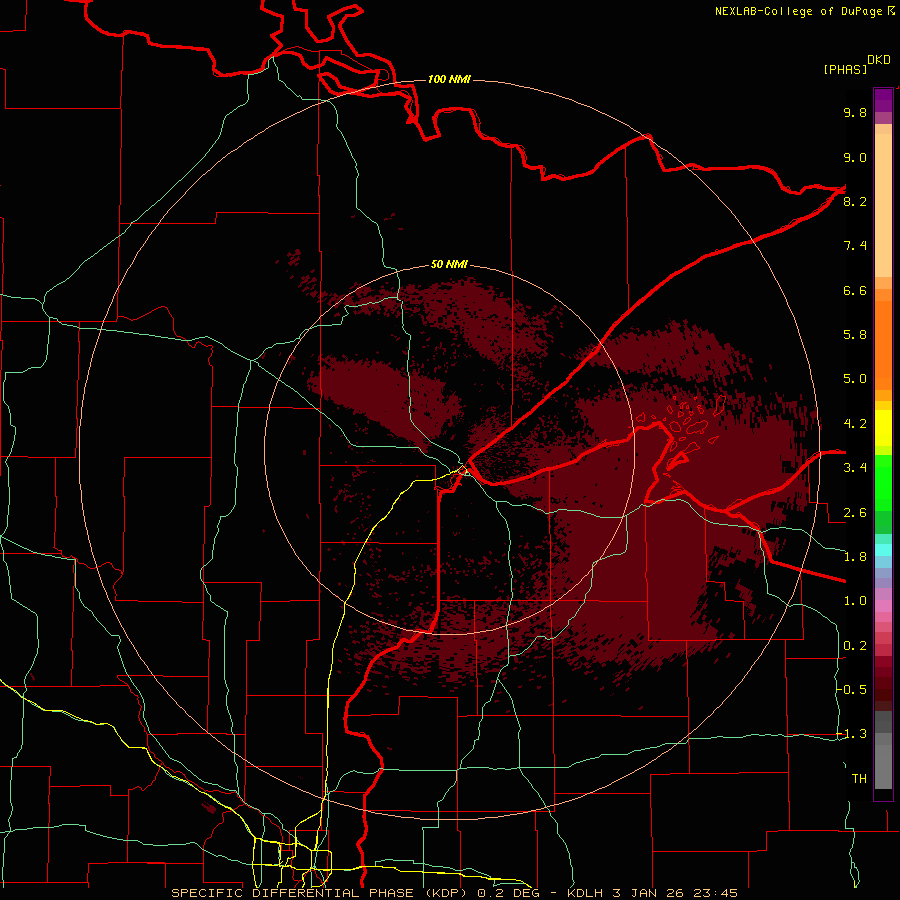
Task: Click the 1.8 value on the color scale
Action: [855, 557]
